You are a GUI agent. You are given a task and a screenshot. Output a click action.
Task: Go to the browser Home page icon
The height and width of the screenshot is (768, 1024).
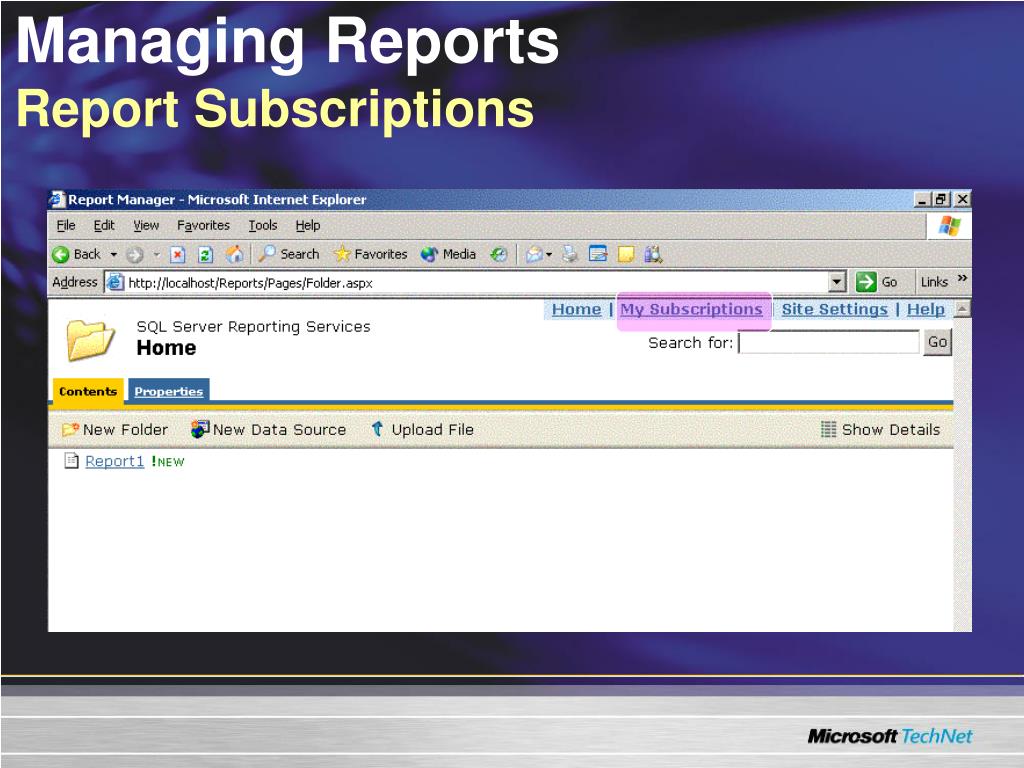pyautogui.click(x=234, y=254)
